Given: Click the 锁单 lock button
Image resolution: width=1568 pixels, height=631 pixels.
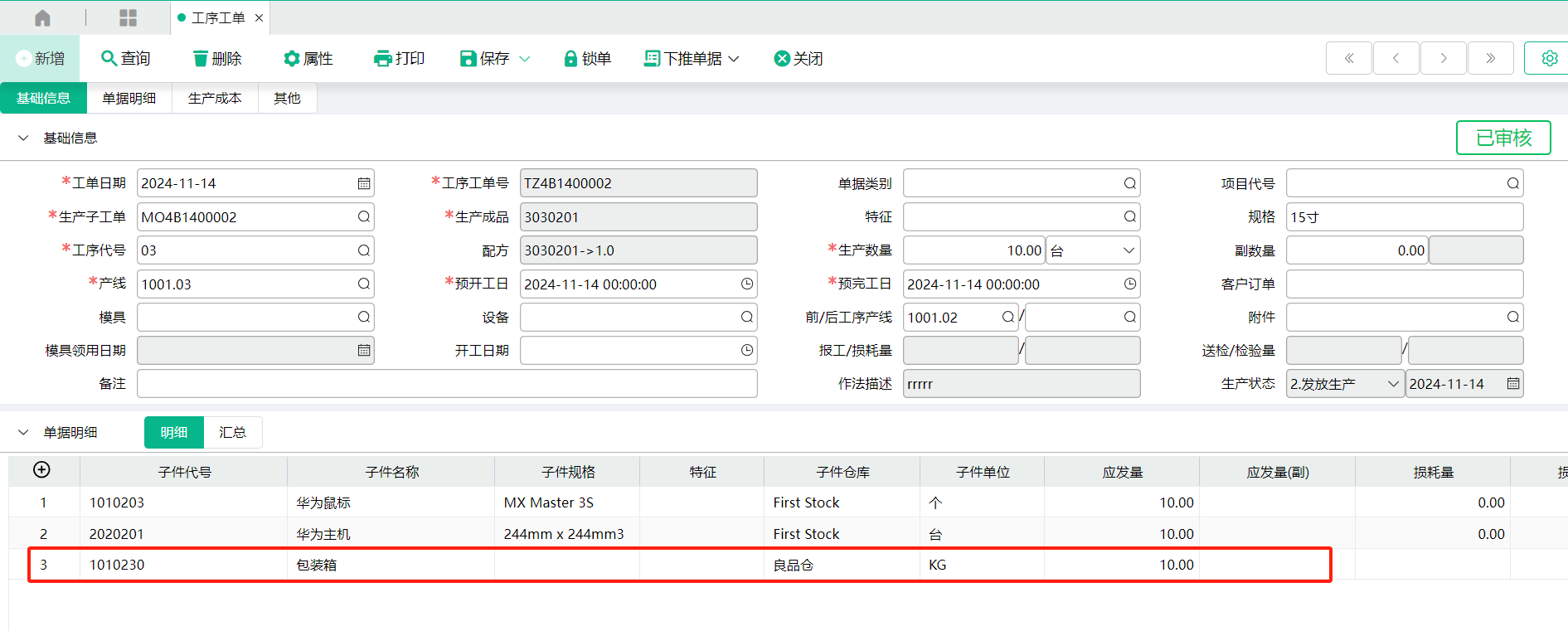Looking at the screenshot, I should tap(587, 58).
